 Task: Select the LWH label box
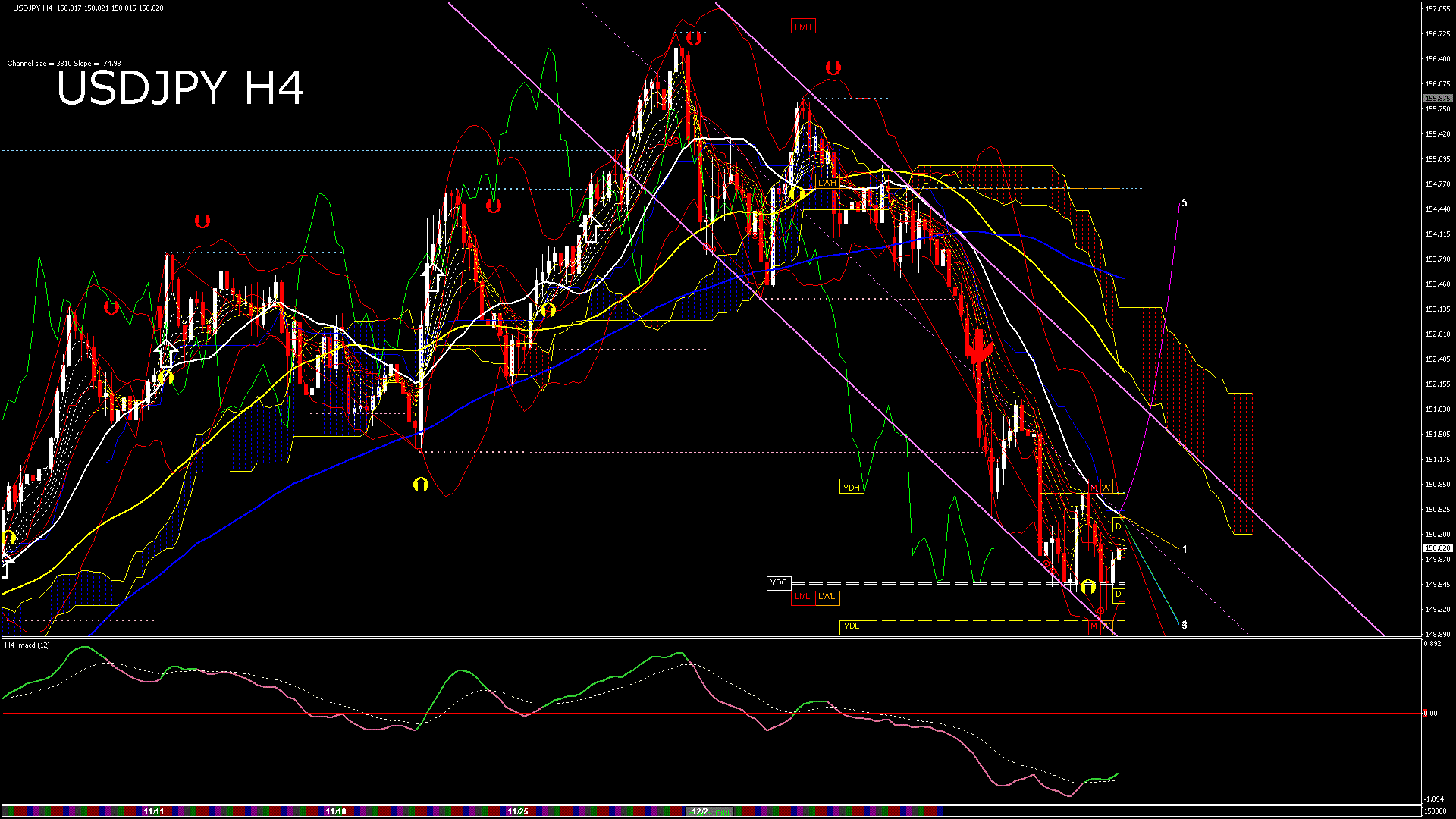827,183
